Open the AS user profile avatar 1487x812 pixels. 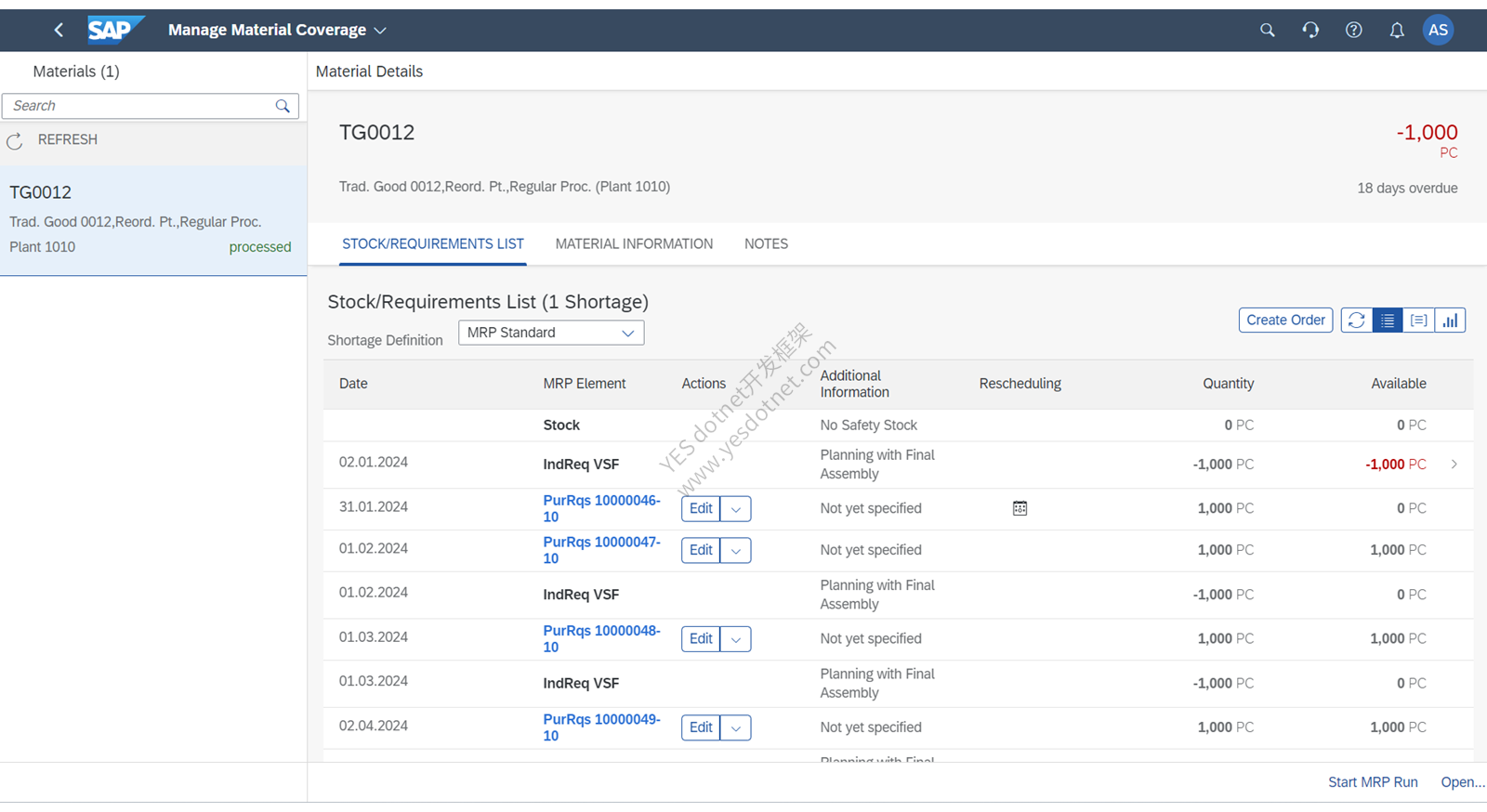[x=1438, y=30]
